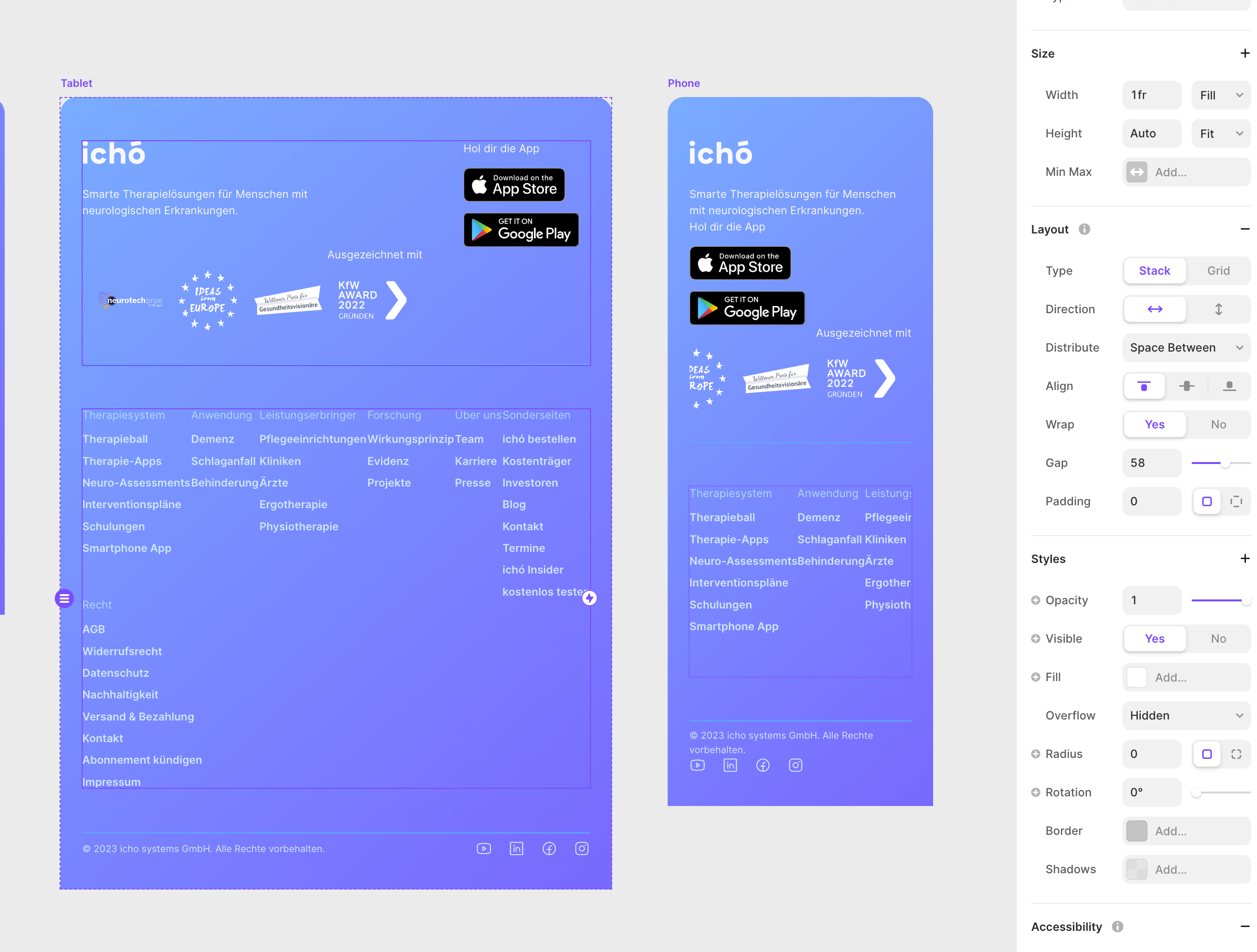Toggle Wrap to No

[x=1217, y=424]
